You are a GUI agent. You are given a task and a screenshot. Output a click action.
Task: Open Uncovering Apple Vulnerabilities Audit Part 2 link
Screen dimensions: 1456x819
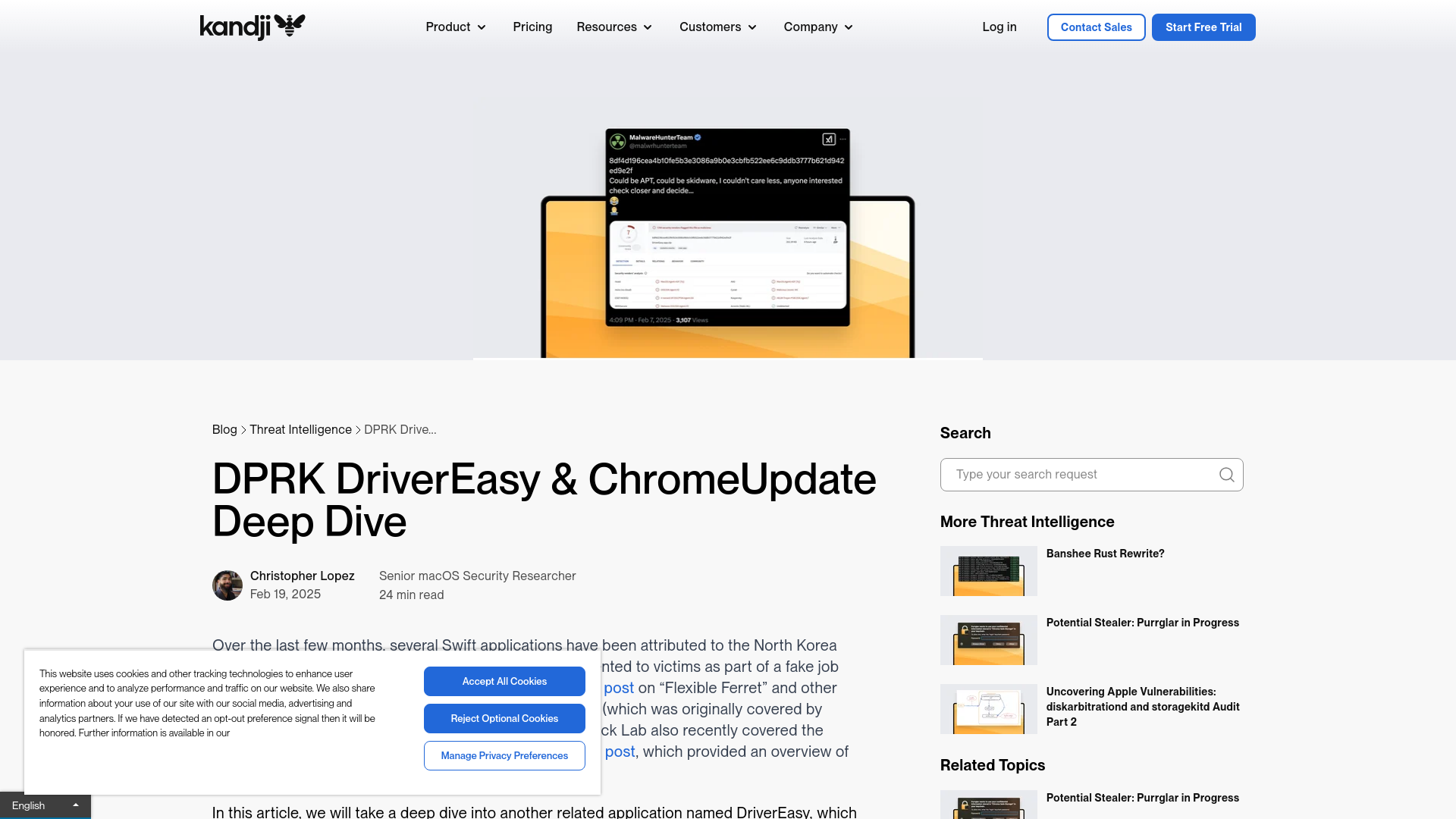click(1143, 707)
